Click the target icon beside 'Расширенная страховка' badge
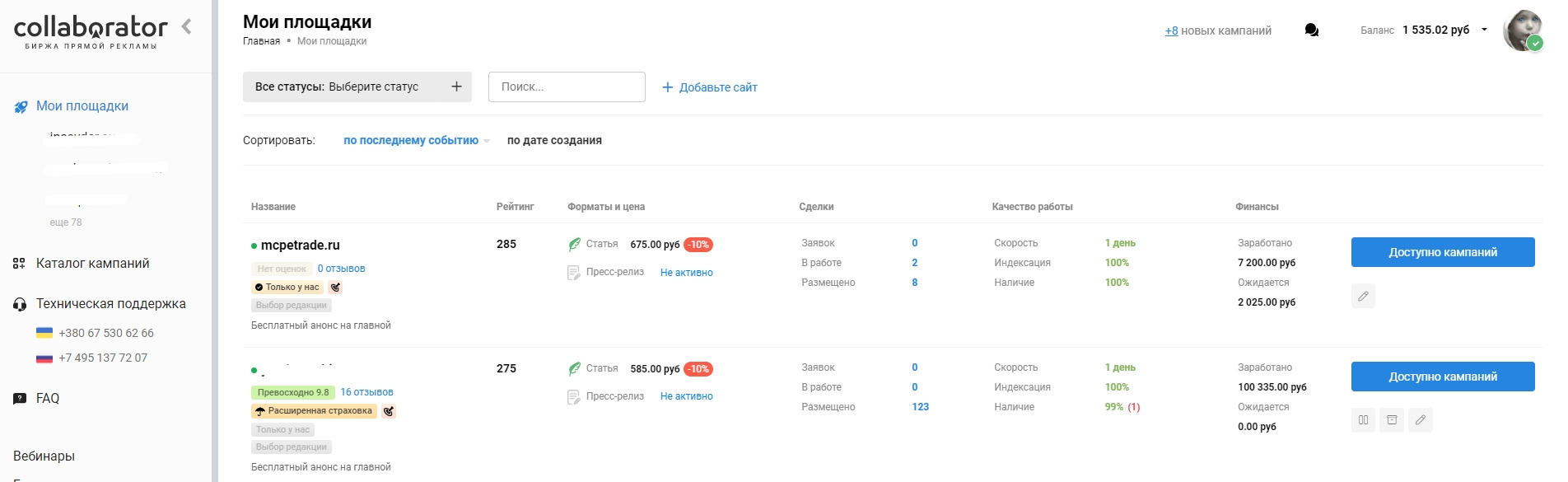Image resolution: width=1568 pixels, height=482 pixels. coord(389,411)
